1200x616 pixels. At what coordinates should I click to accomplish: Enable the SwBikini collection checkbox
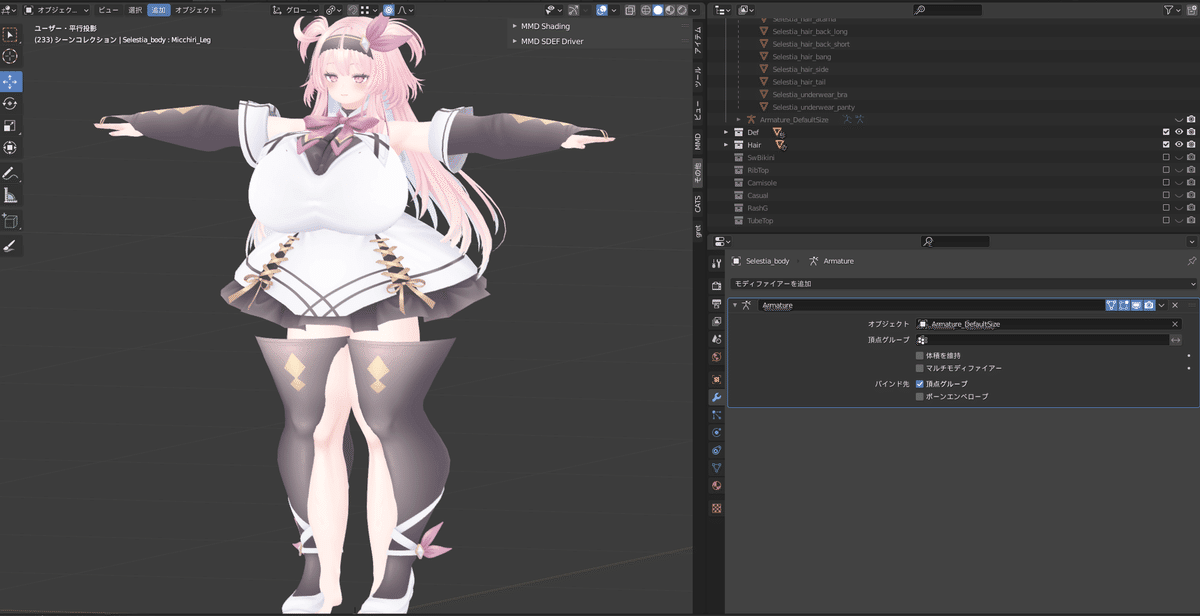[1166, 158]
